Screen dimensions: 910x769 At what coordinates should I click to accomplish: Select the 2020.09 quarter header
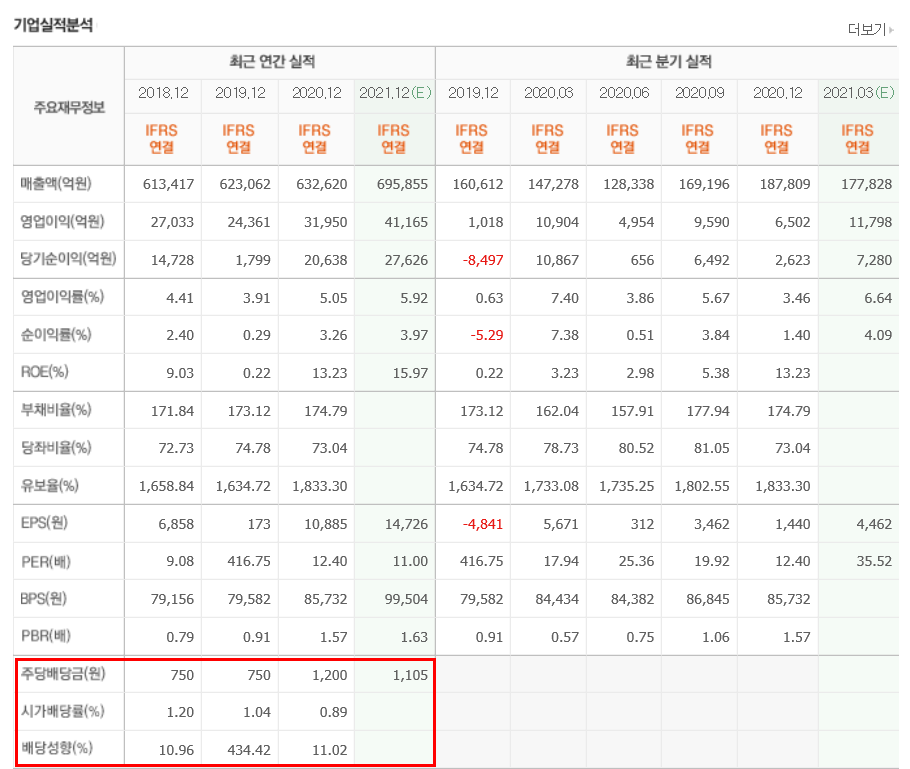(x=699, y=93)
